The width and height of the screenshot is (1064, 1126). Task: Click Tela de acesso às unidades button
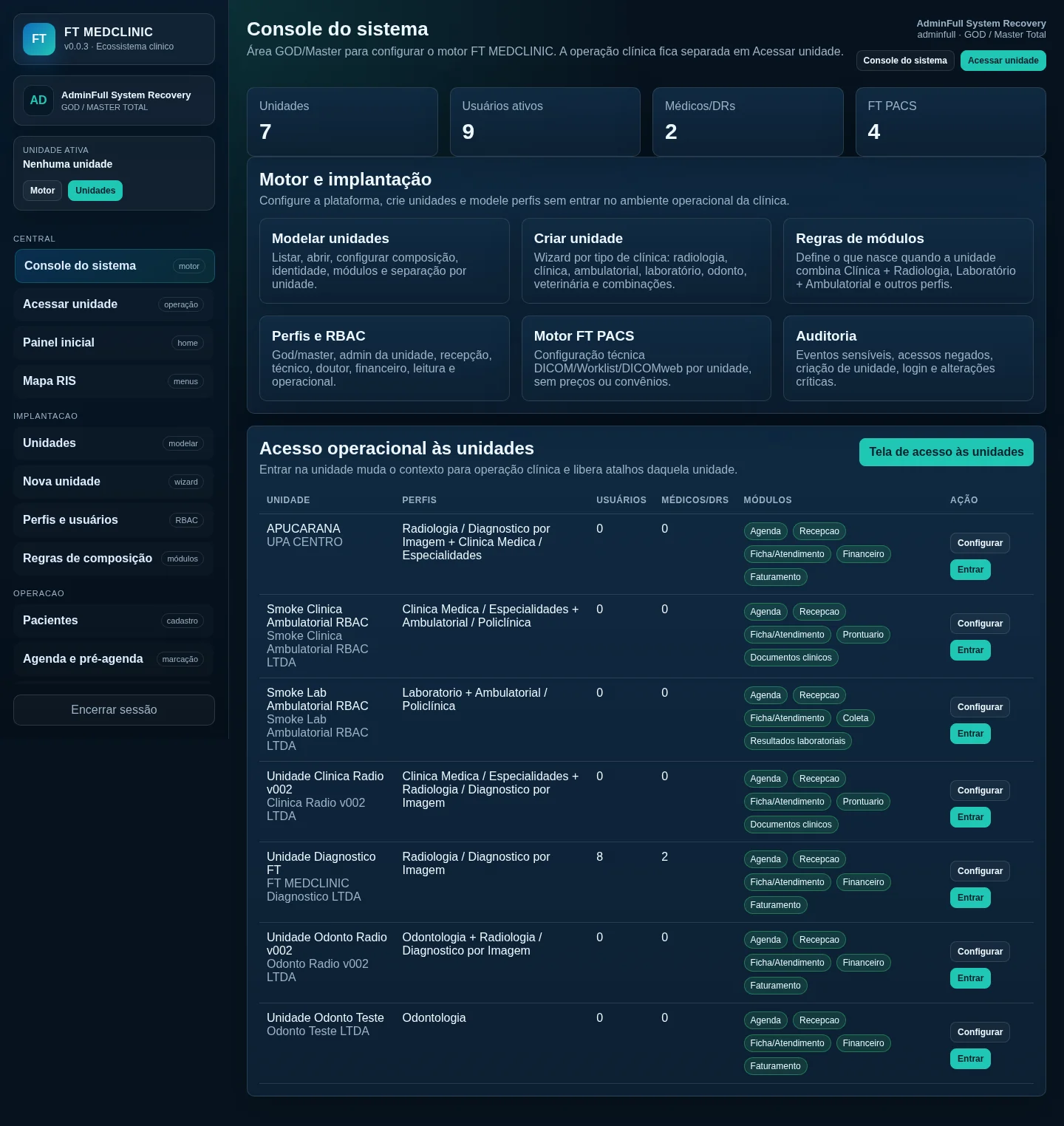tap(946, 452)
